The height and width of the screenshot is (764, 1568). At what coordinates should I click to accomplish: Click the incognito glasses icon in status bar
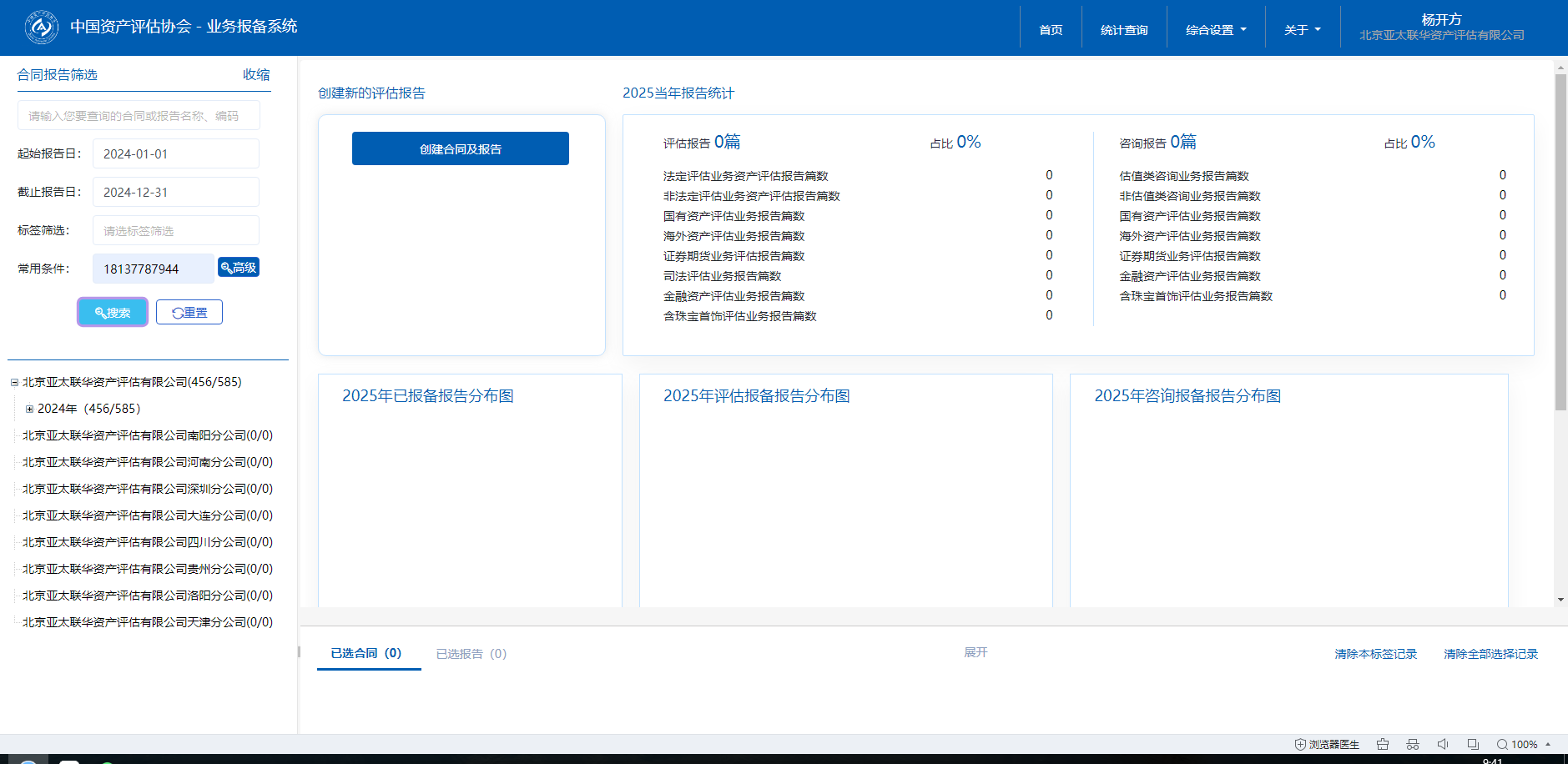point(1413,744)
